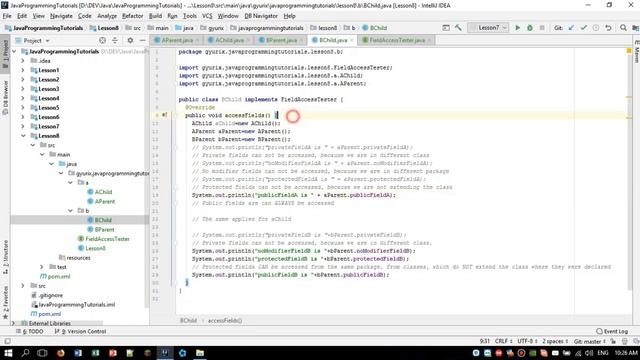Expand the Lesson7 module
Image resolution: width=640 pixels, height=360 pixels.
pyautogui.click(x=23, y=126)
